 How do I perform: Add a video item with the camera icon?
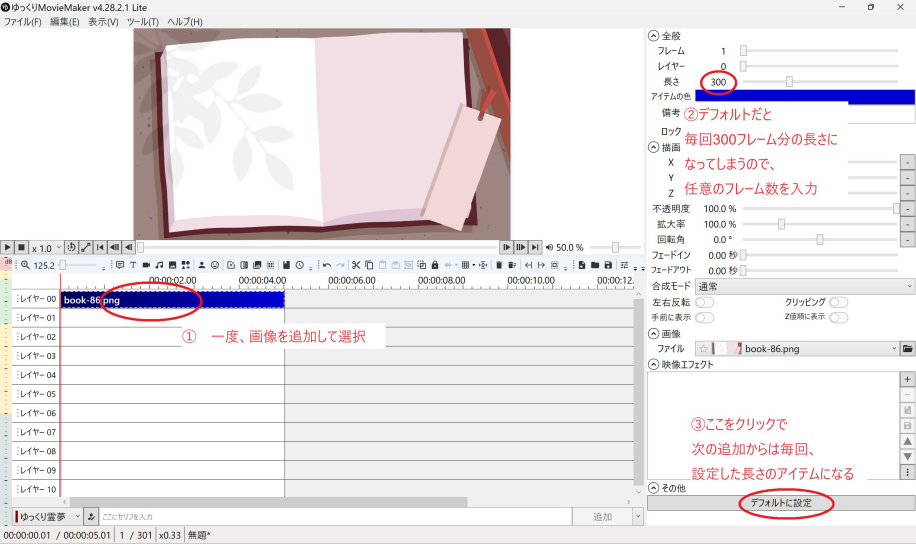pyautogui.click(x=146, y=265)
